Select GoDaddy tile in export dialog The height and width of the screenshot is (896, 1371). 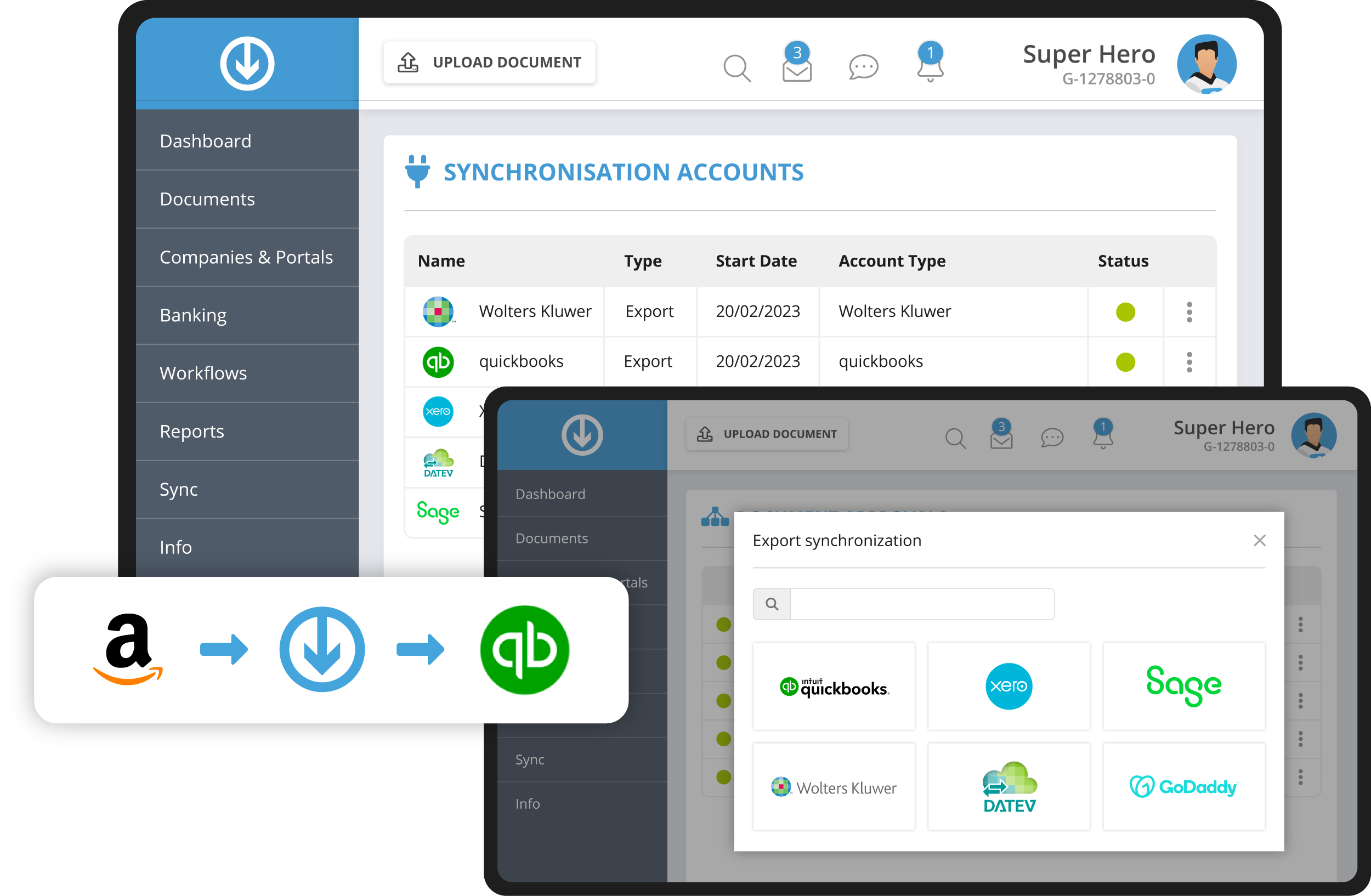(1183, 786)
